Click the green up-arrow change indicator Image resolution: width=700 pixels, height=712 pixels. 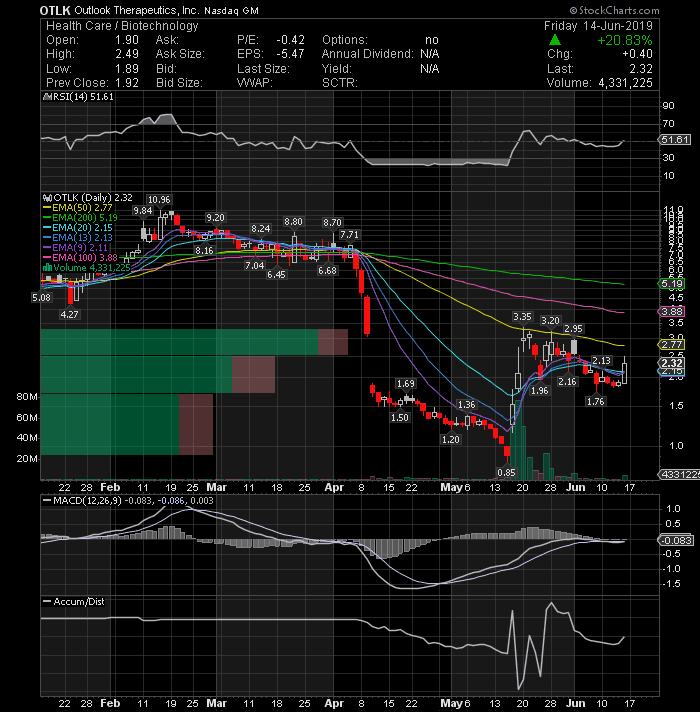555,40
